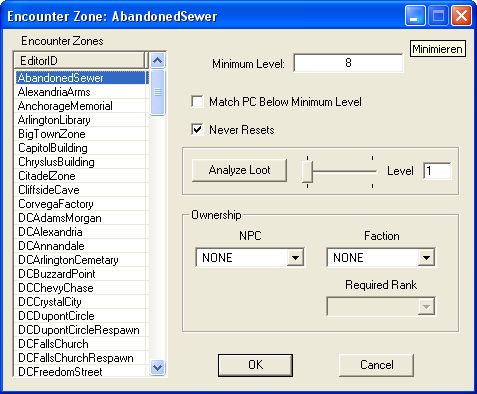The width and height of the screenshot is (477, 394).
Task: Select the CitadelZone entry
Action: (x=81, y=176)
